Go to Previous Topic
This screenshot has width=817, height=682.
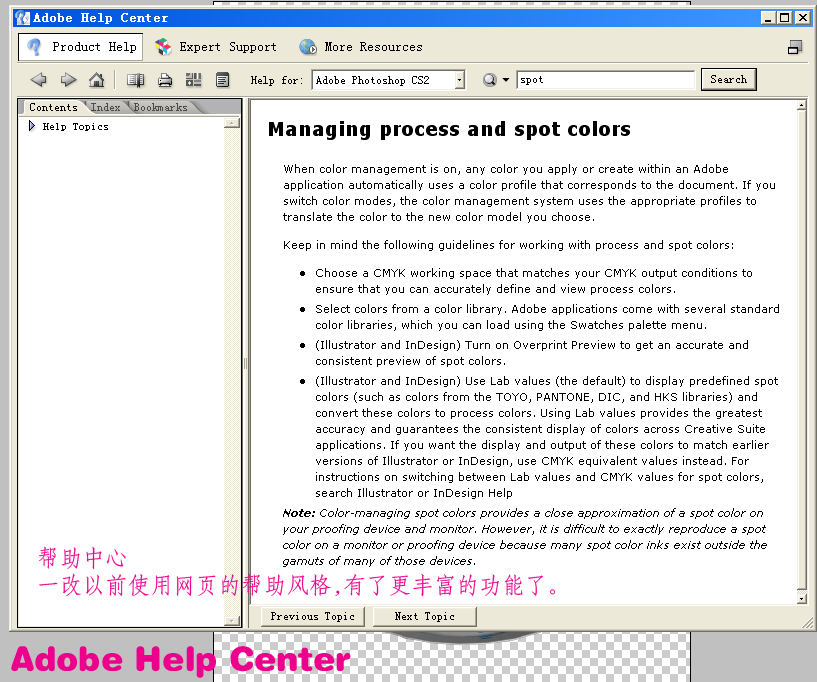[x=313, y=616]
